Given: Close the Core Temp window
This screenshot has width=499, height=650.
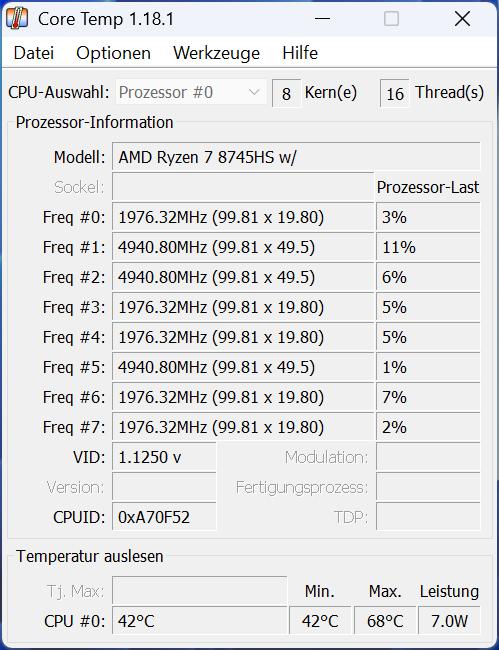Looking at the screenshot, I should pos(462,19).
